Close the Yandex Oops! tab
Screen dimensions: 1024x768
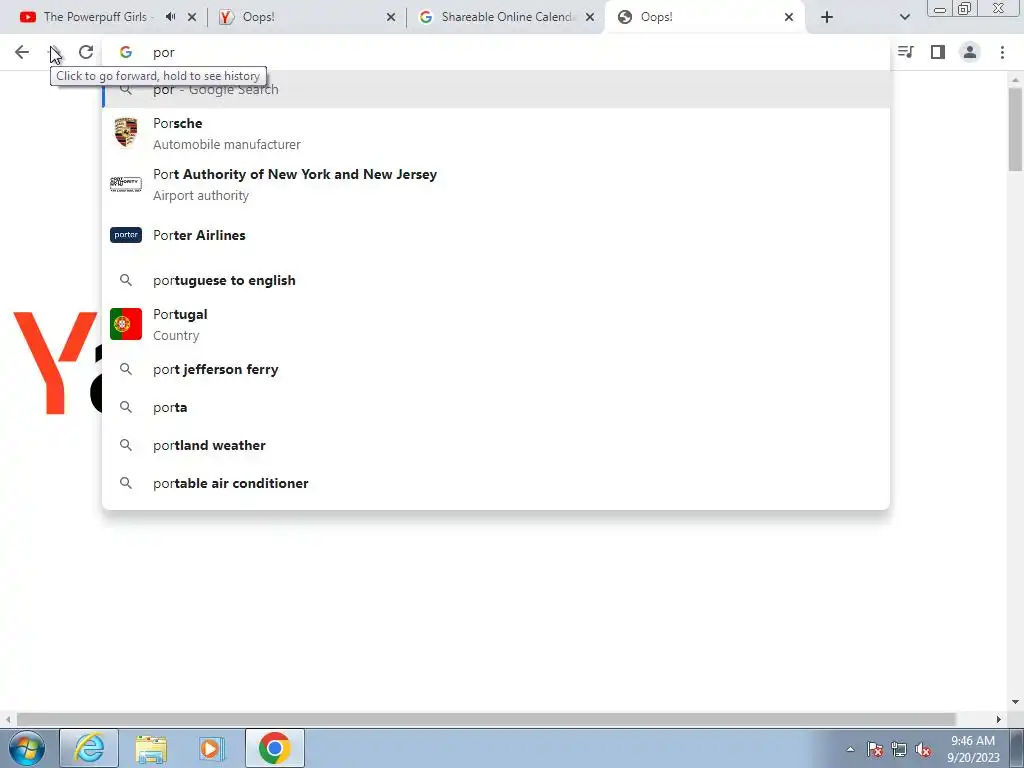(391, 17)
